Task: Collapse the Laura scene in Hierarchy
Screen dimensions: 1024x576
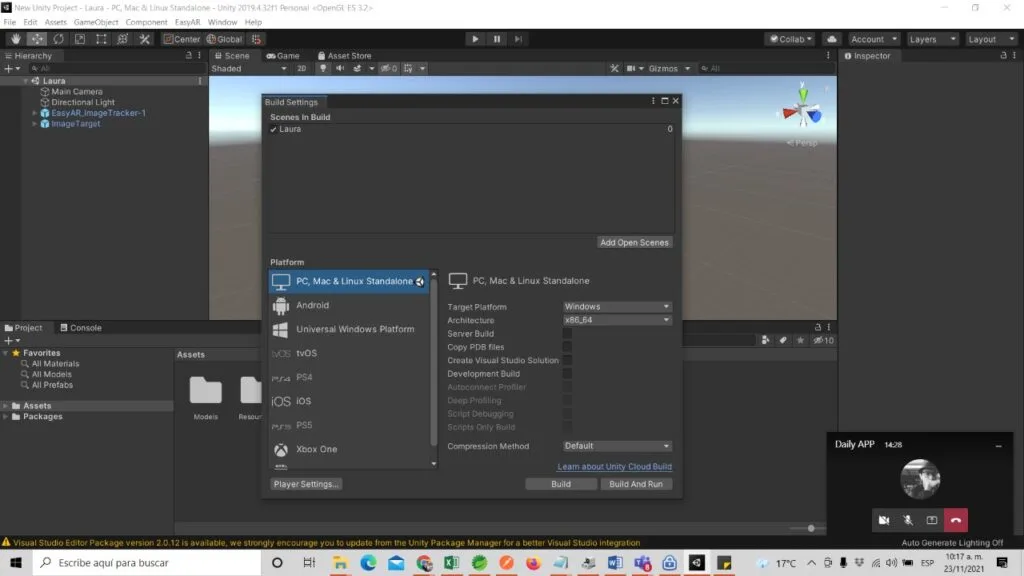Action: (x=26, y=81)
